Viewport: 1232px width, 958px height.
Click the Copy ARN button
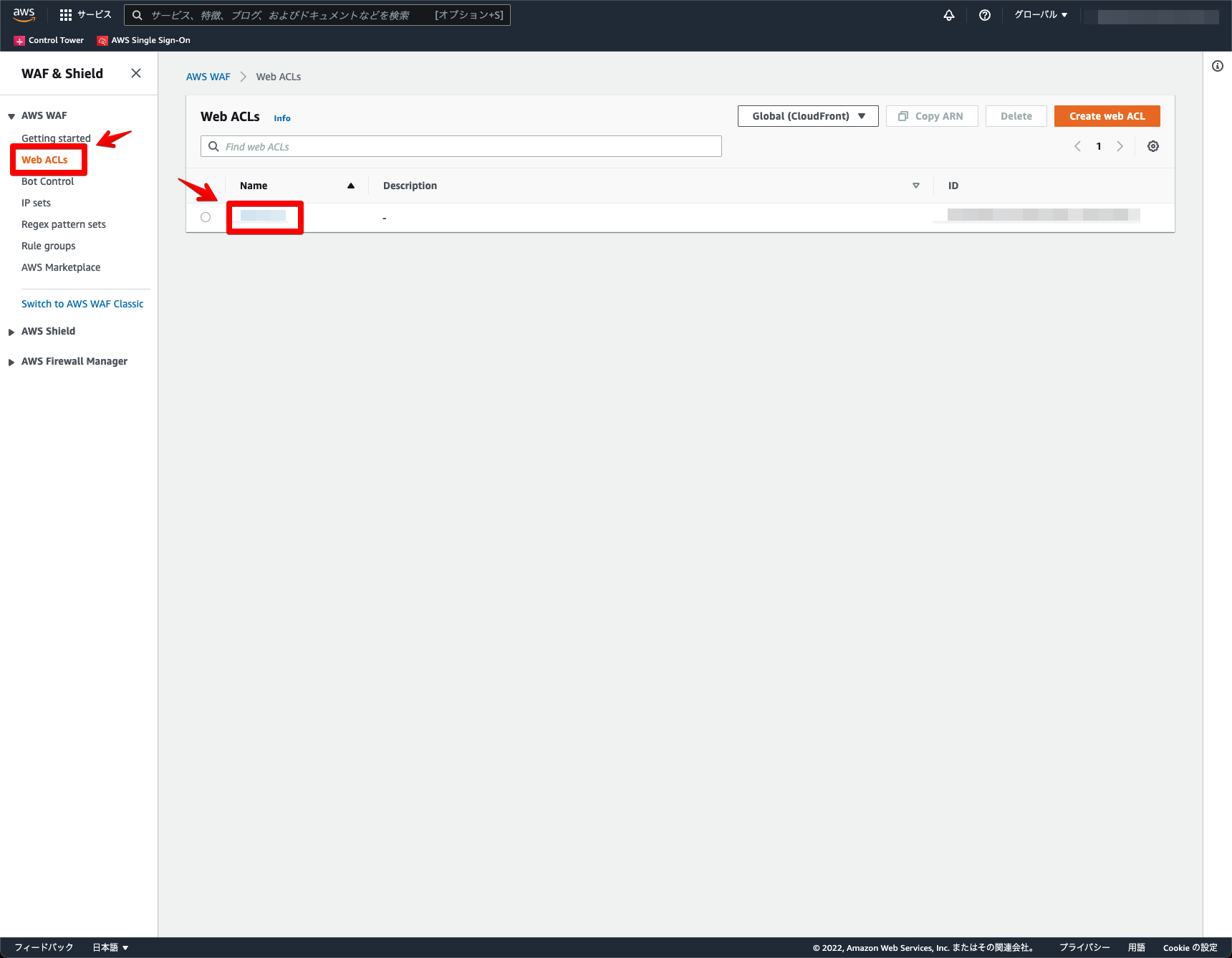932,116
